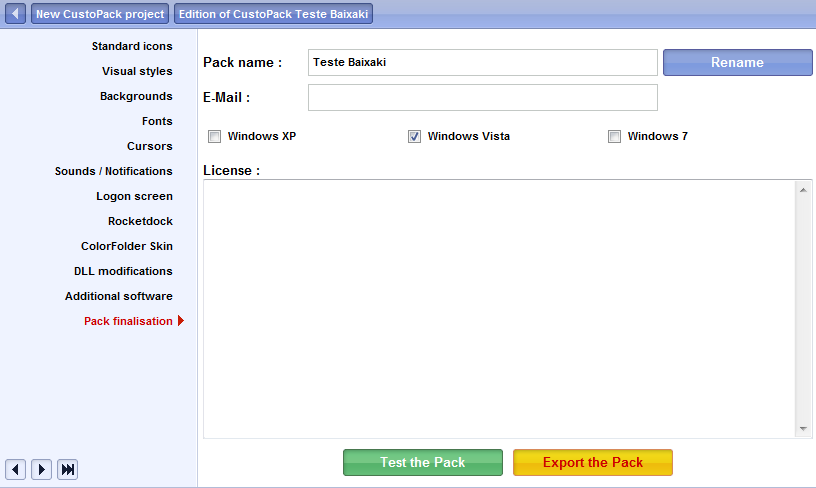Go to next step arrow button
The image size is (816, 488).
42,470
